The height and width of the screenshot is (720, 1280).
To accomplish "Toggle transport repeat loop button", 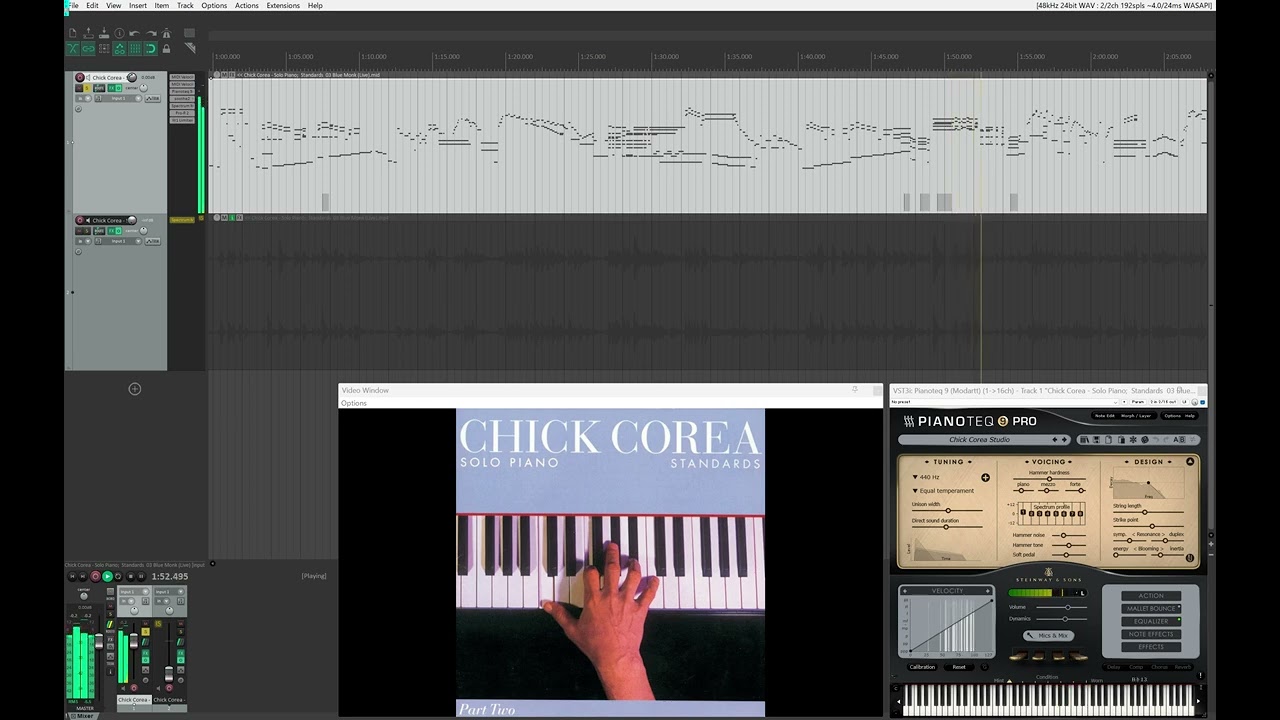I will (118, 576).
